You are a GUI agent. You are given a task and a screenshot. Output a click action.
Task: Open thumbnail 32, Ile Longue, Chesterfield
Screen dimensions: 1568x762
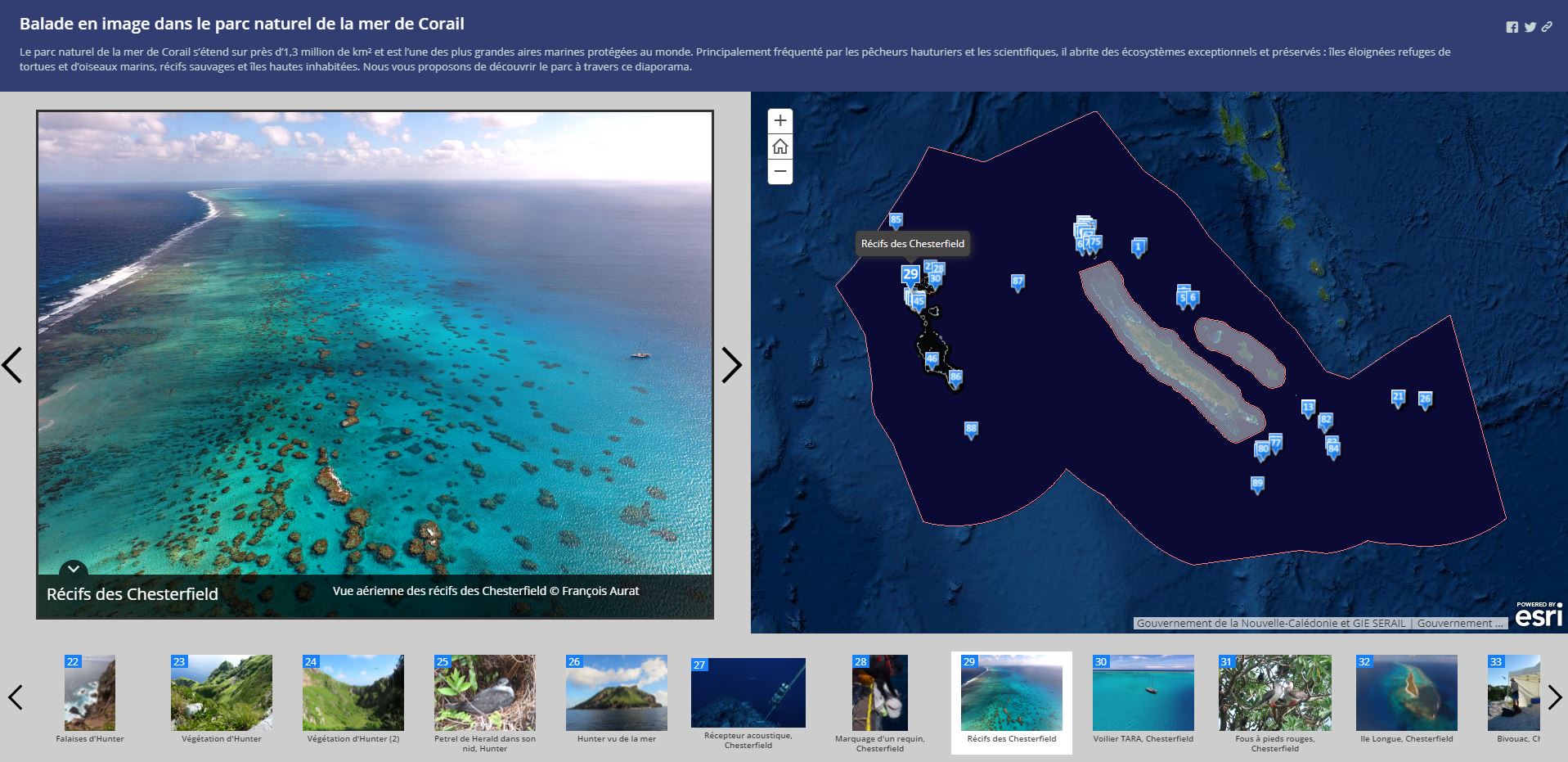tap(1408, 692)
